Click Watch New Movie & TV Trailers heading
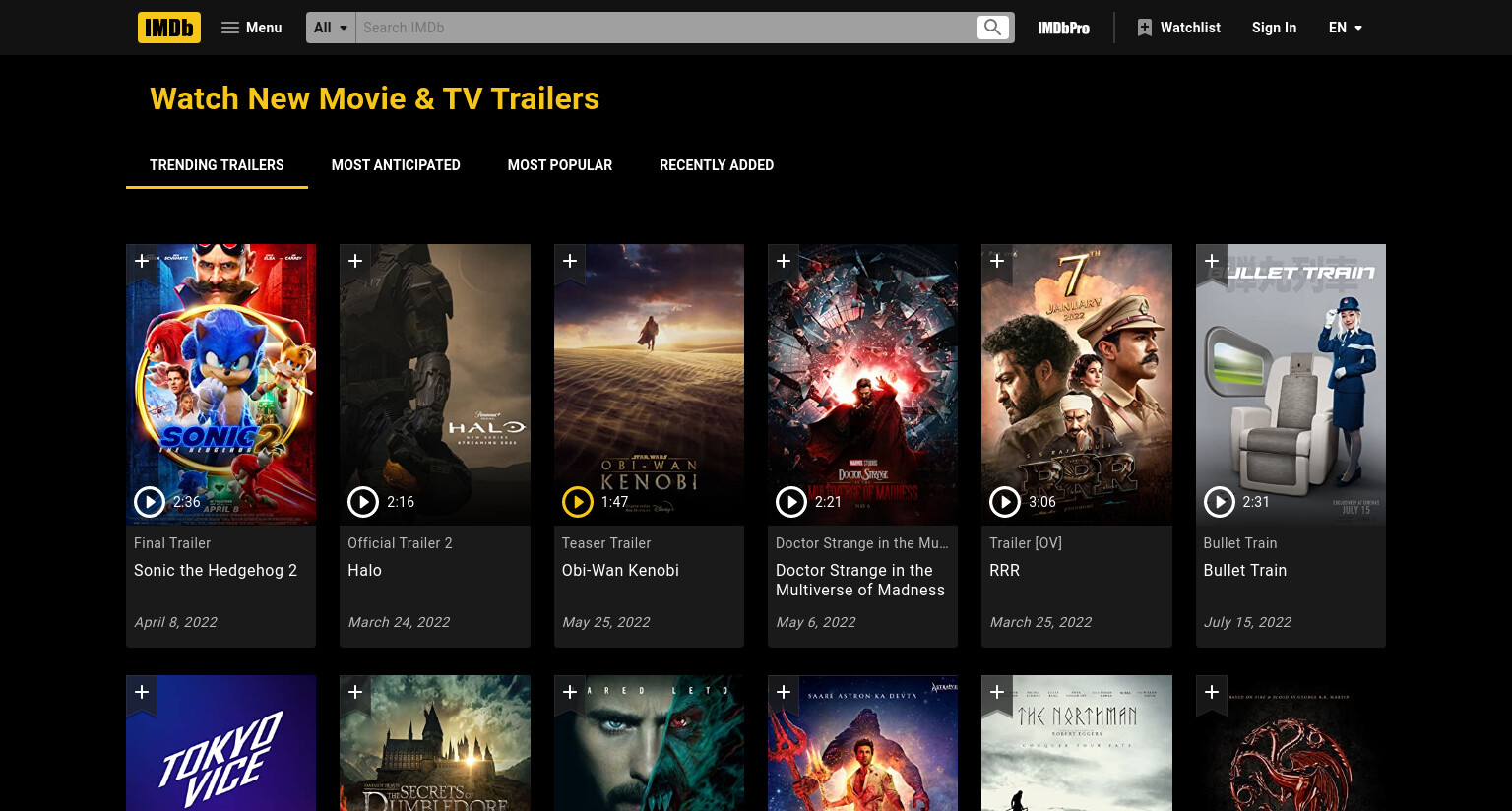This screenshot has height=811, width=1512. (374, 98)
